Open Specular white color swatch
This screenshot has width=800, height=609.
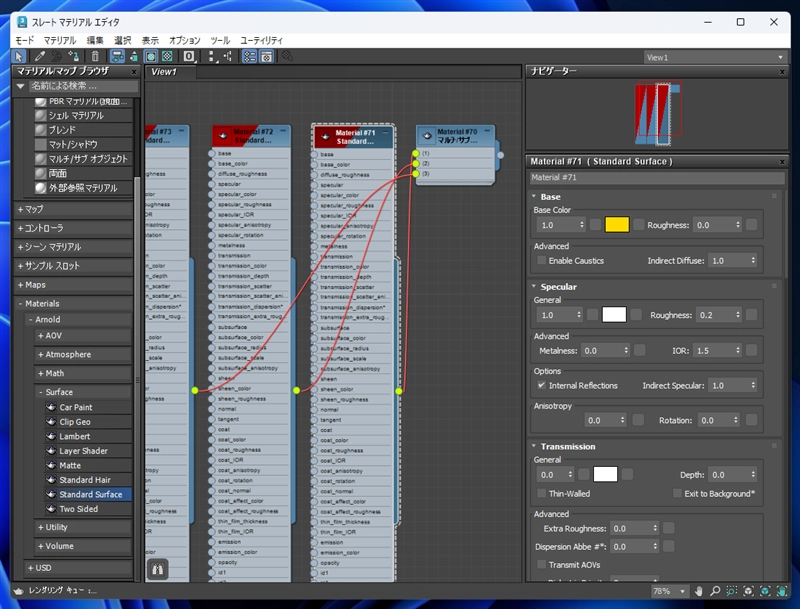[614, 315]
